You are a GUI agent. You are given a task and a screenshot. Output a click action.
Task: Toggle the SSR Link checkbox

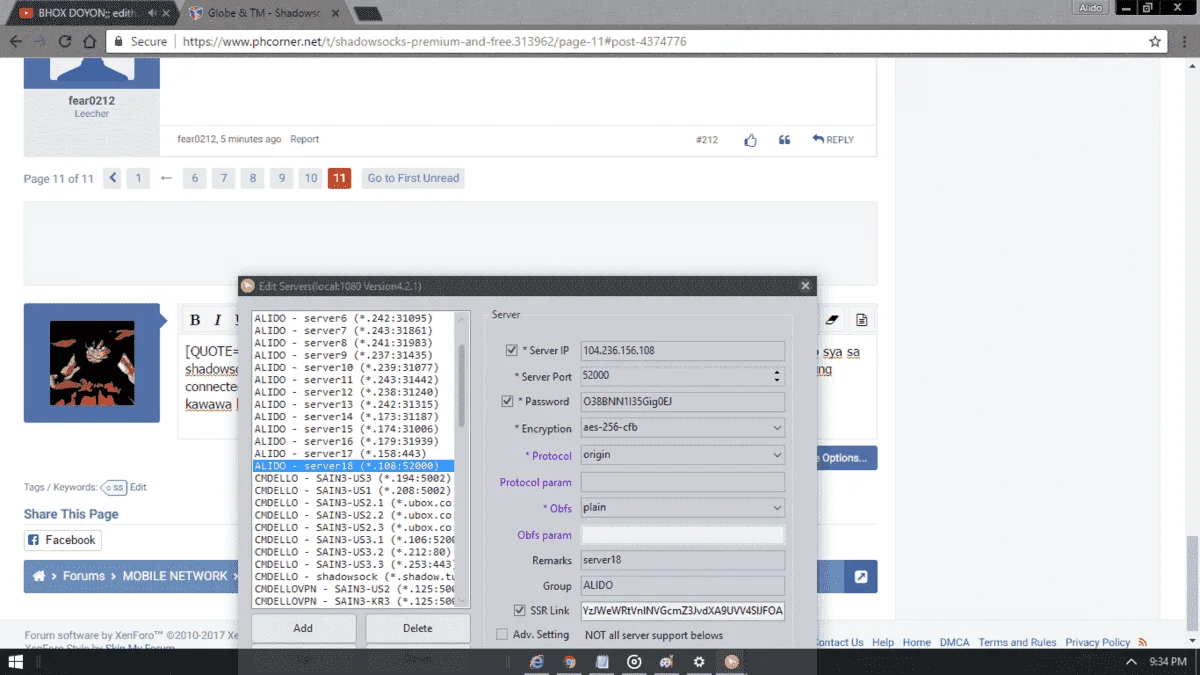click(x=519, y=610)
